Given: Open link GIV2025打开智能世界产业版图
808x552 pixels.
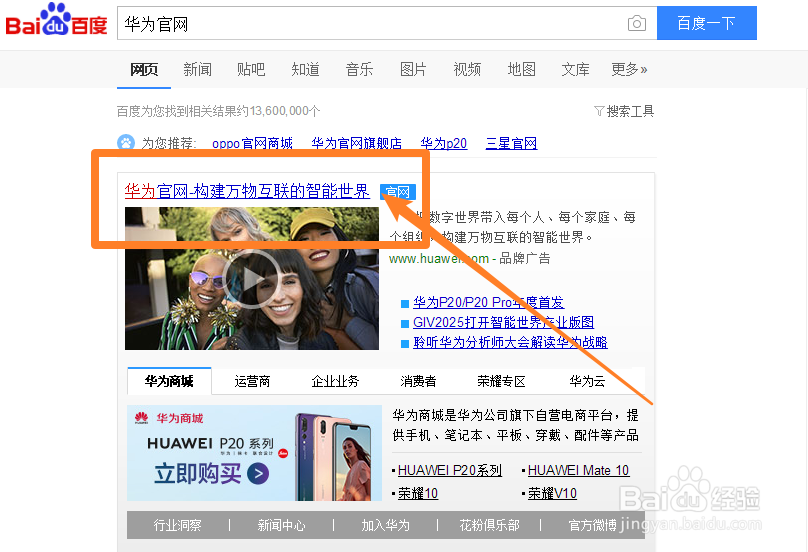Looking at the screenshot, I should tap(503, 322).
